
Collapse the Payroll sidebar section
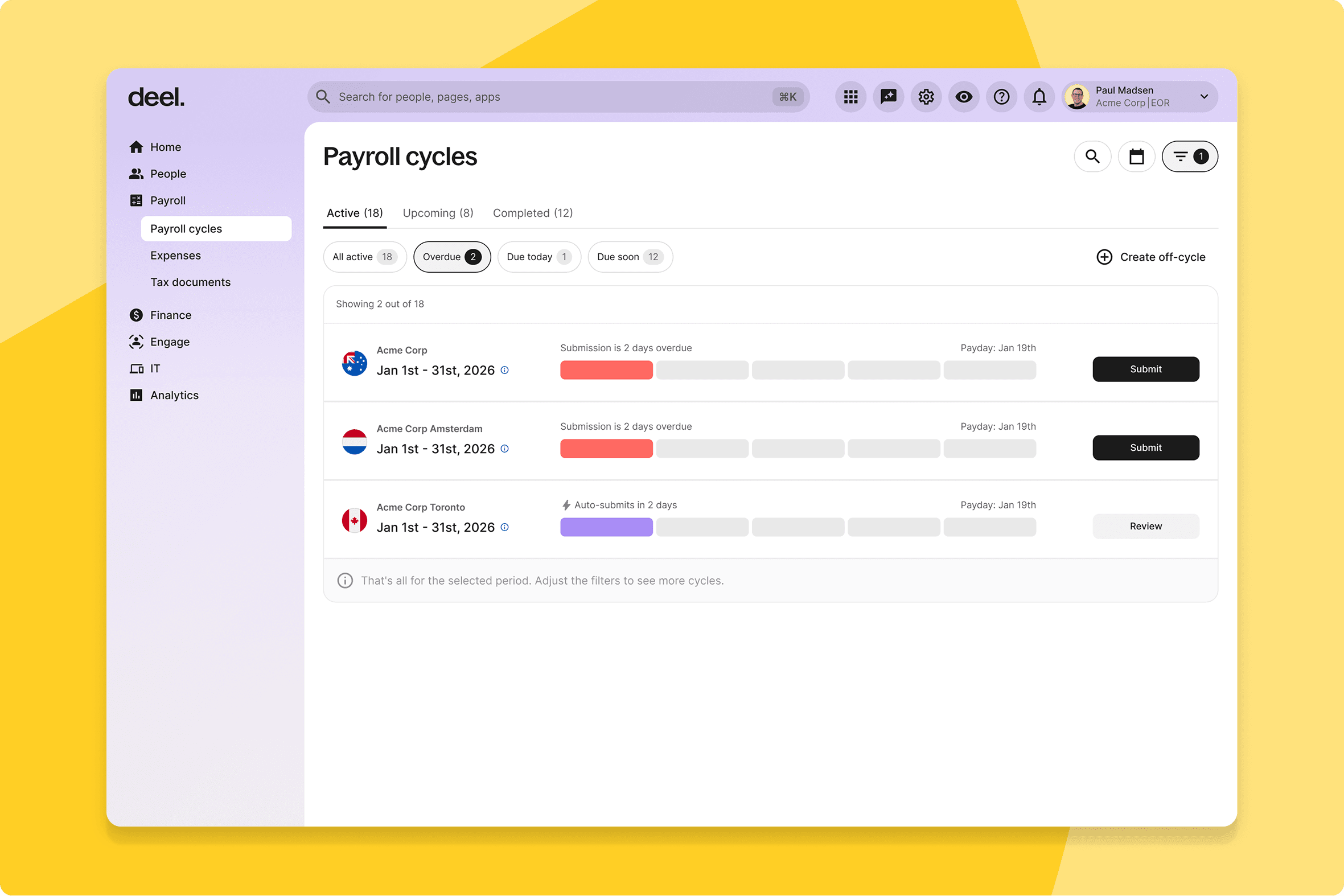(x=167, y=200)
